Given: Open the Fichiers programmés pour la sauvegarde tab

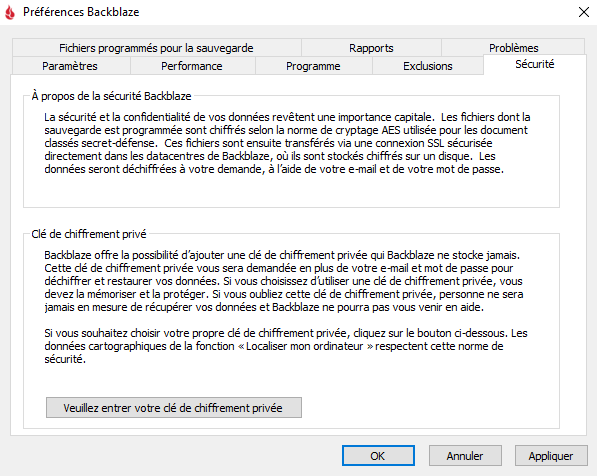Looking at the screenshot, I should pos(156,48).
